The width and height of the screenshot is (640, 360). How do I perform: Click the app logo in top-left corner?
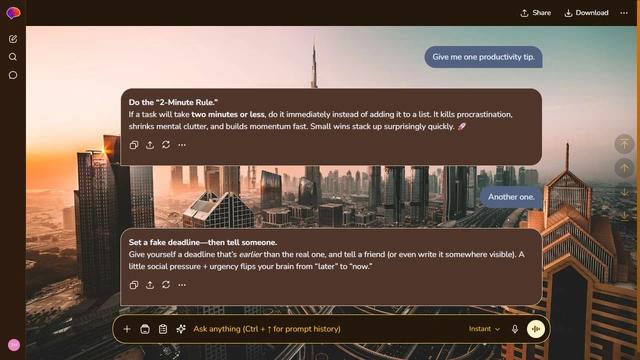(13, 13)
